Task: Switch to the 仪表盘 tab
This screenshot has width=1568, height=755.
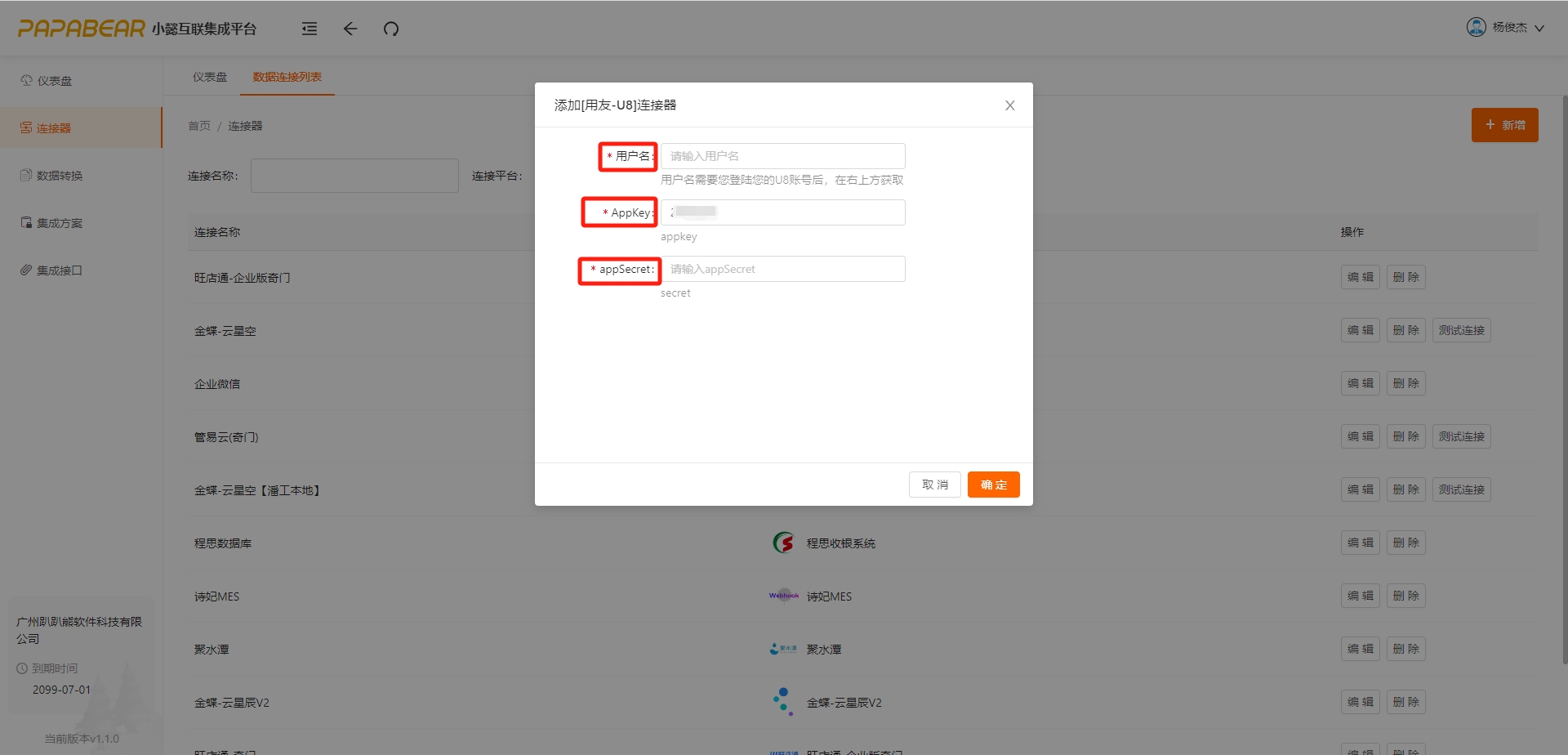Action: pos(210,77)
